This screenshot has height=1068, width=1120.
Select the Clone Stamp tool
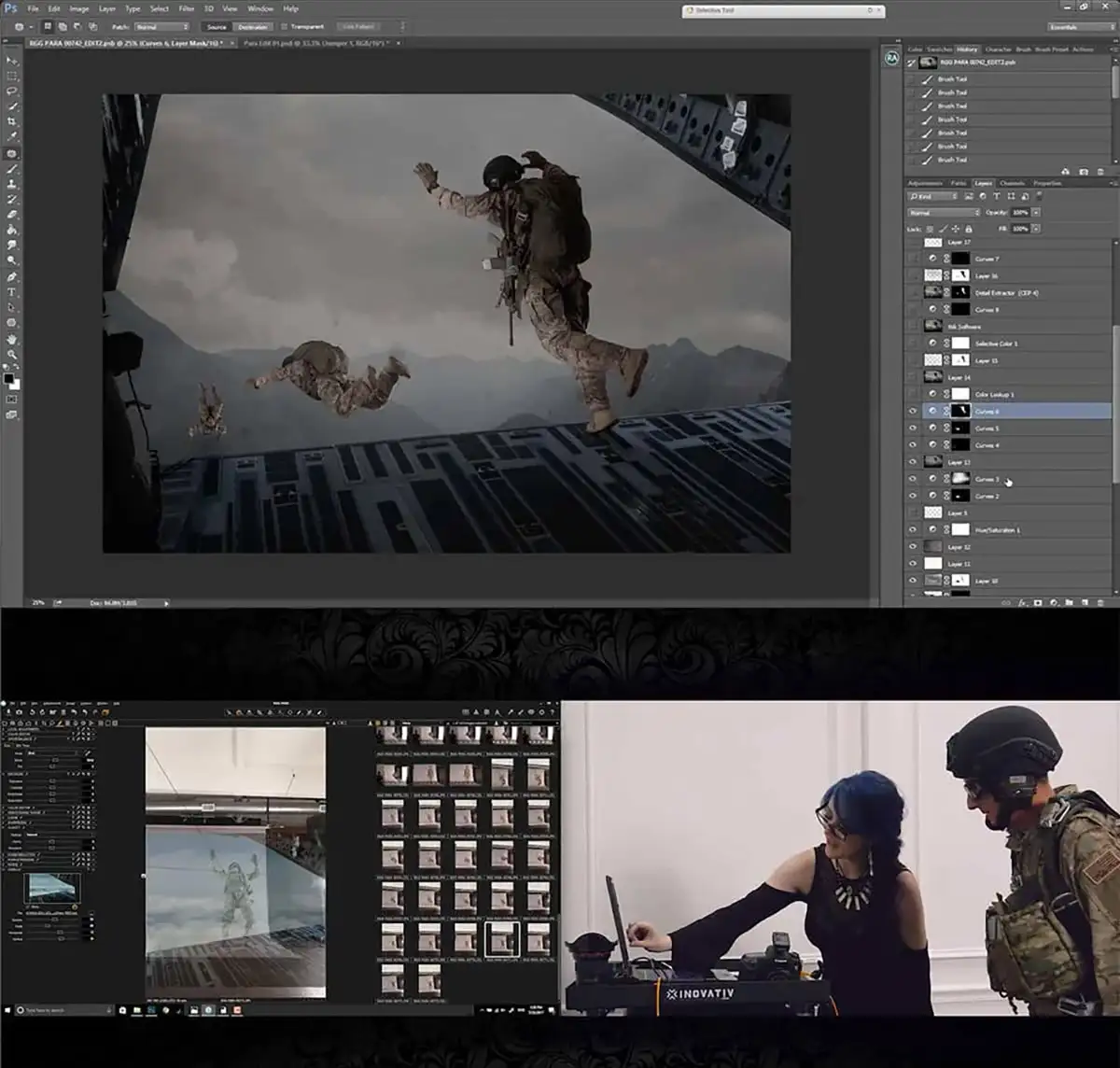click(12, 184)
